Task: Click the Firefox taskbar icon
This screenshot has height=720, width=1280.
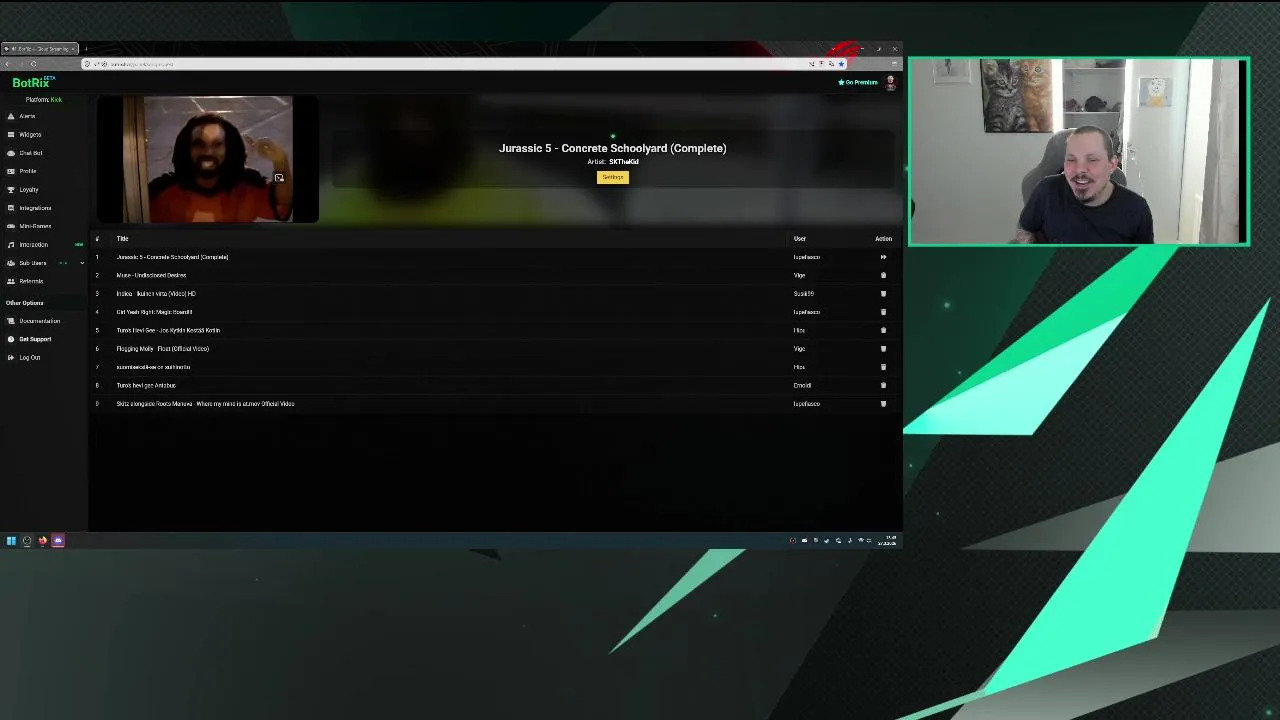Action: click(x=42, y=541)
